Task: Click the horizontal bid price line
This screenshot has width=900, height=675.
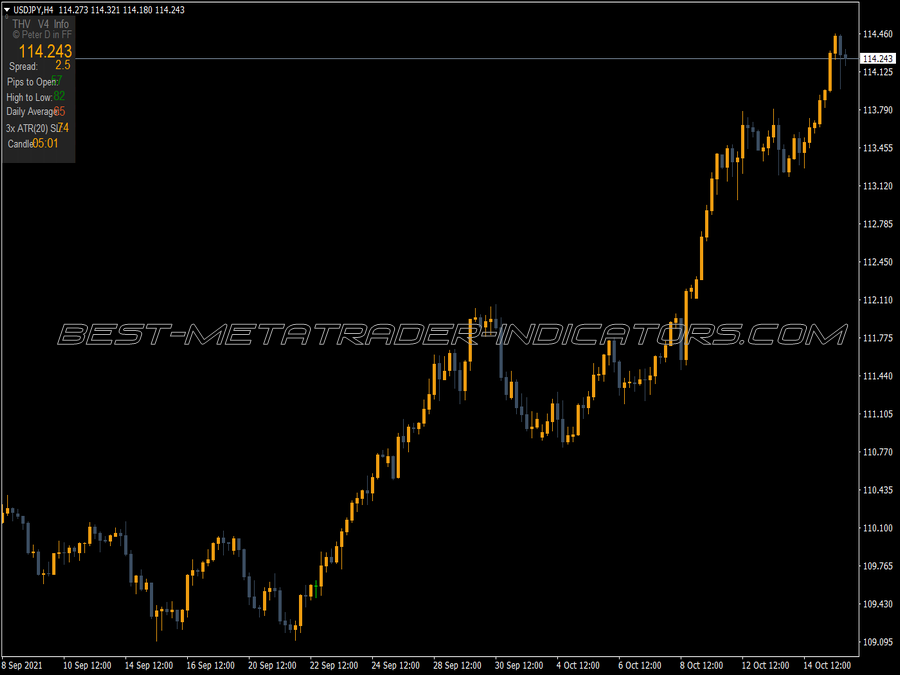Action: click(x=466, y=59)
